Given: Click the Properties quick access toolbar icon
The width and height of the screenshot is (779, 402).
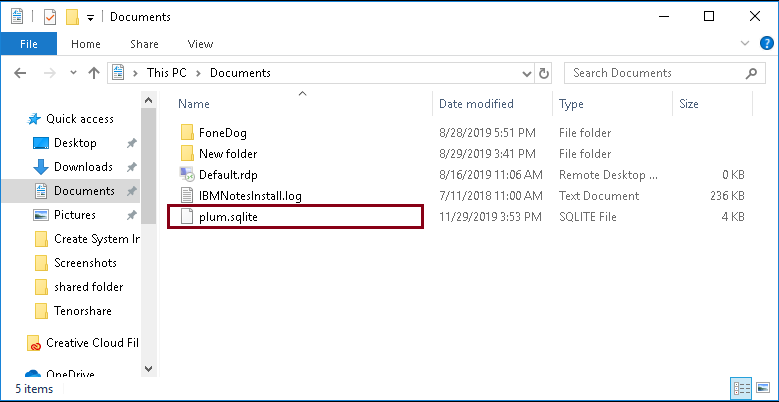Looking at the screenshot, I should [50, 17].
